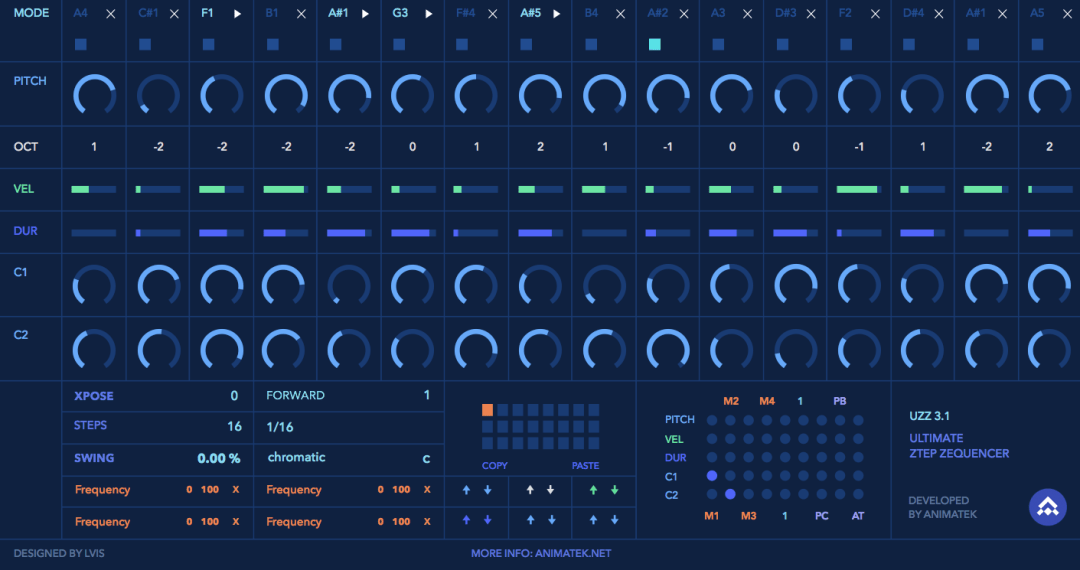
Task: Click the PASTE button
Action: pos(585,466)
